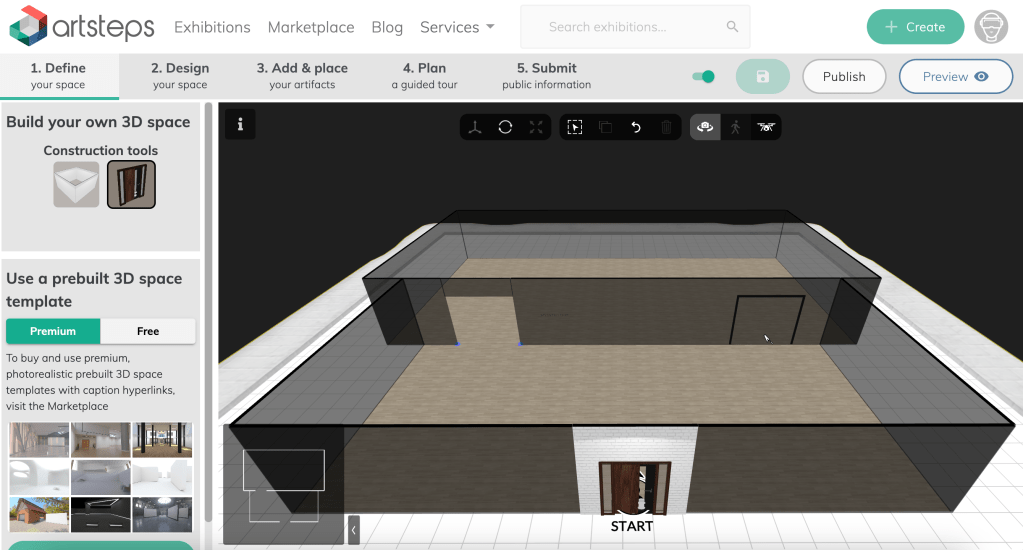Click the Preview button
Screen dimensions: 1023x550
[x=955, y=77]
